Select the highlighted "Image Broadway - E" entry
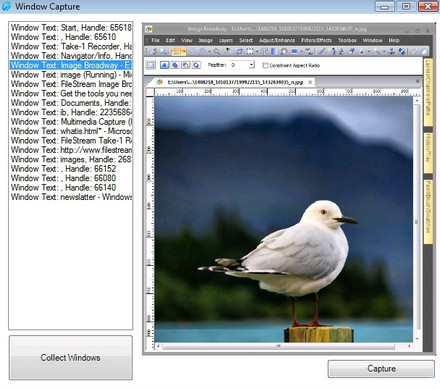 [x=71, y=65]
